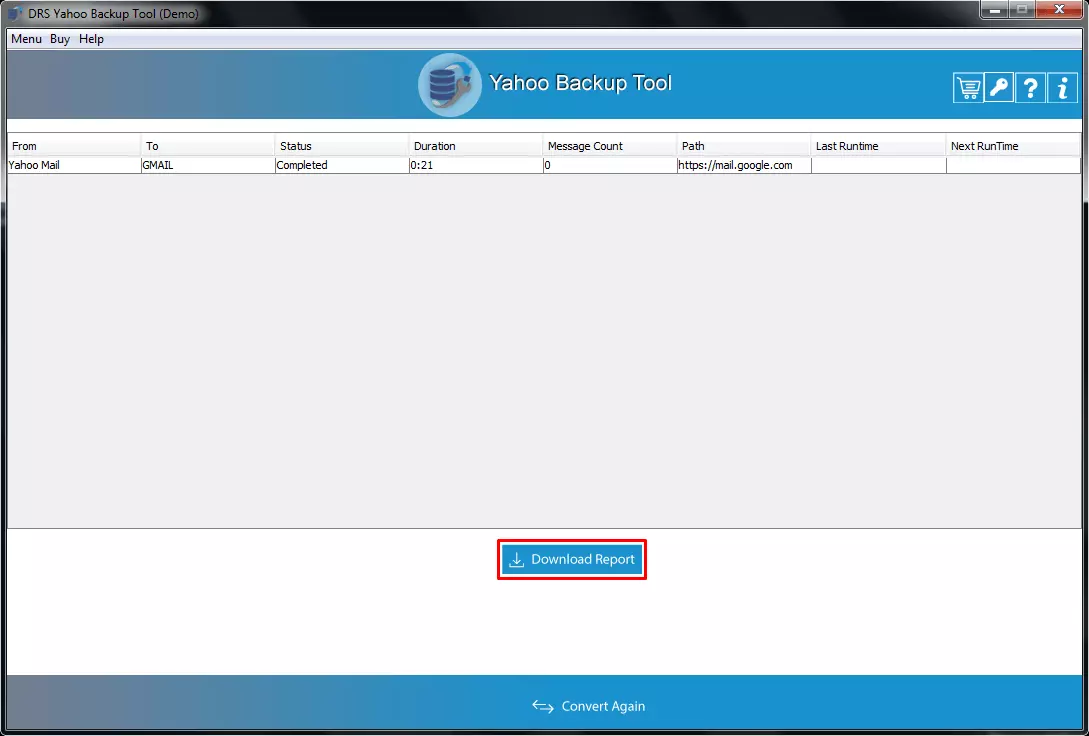Open the Buy menu
This screenshot has width=1089, height=736.
(60, 39)
